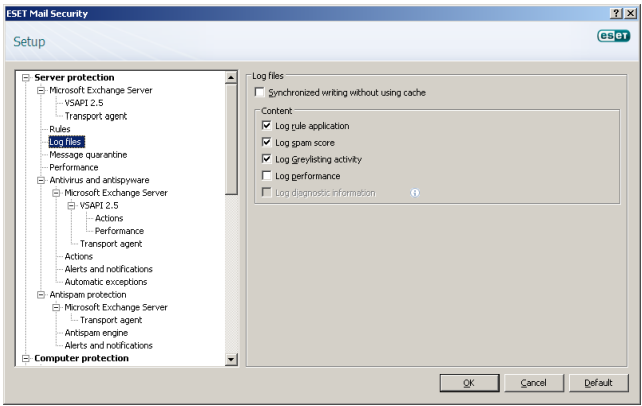This screenshot has width=642, height=406.
Task: Select Transport agent under Antispam Exchange Server
Action: (111, 320)
